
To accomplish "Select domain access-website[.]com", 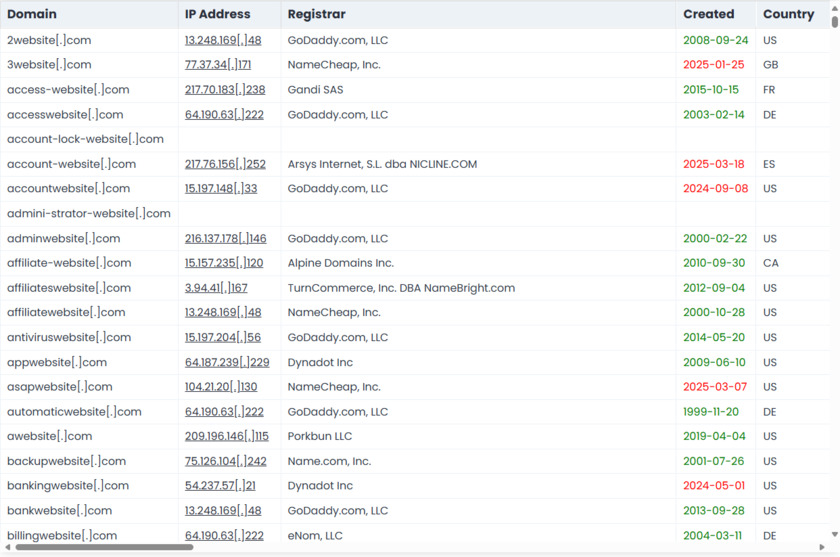I will (68, 89).
